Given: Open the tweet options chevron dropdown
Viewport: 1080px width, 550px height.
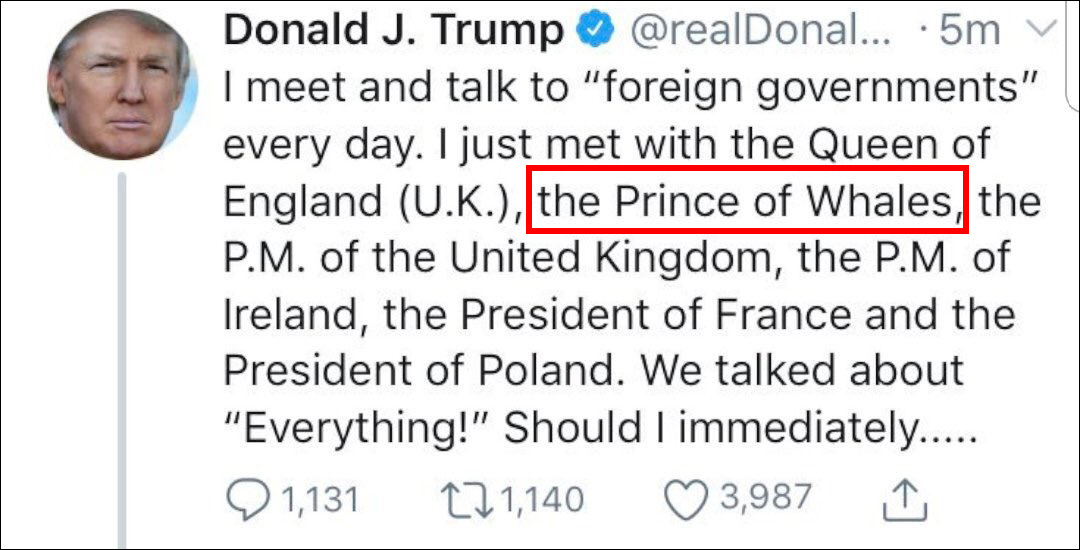Looking at the screenshot, I should coord(1042,30).
